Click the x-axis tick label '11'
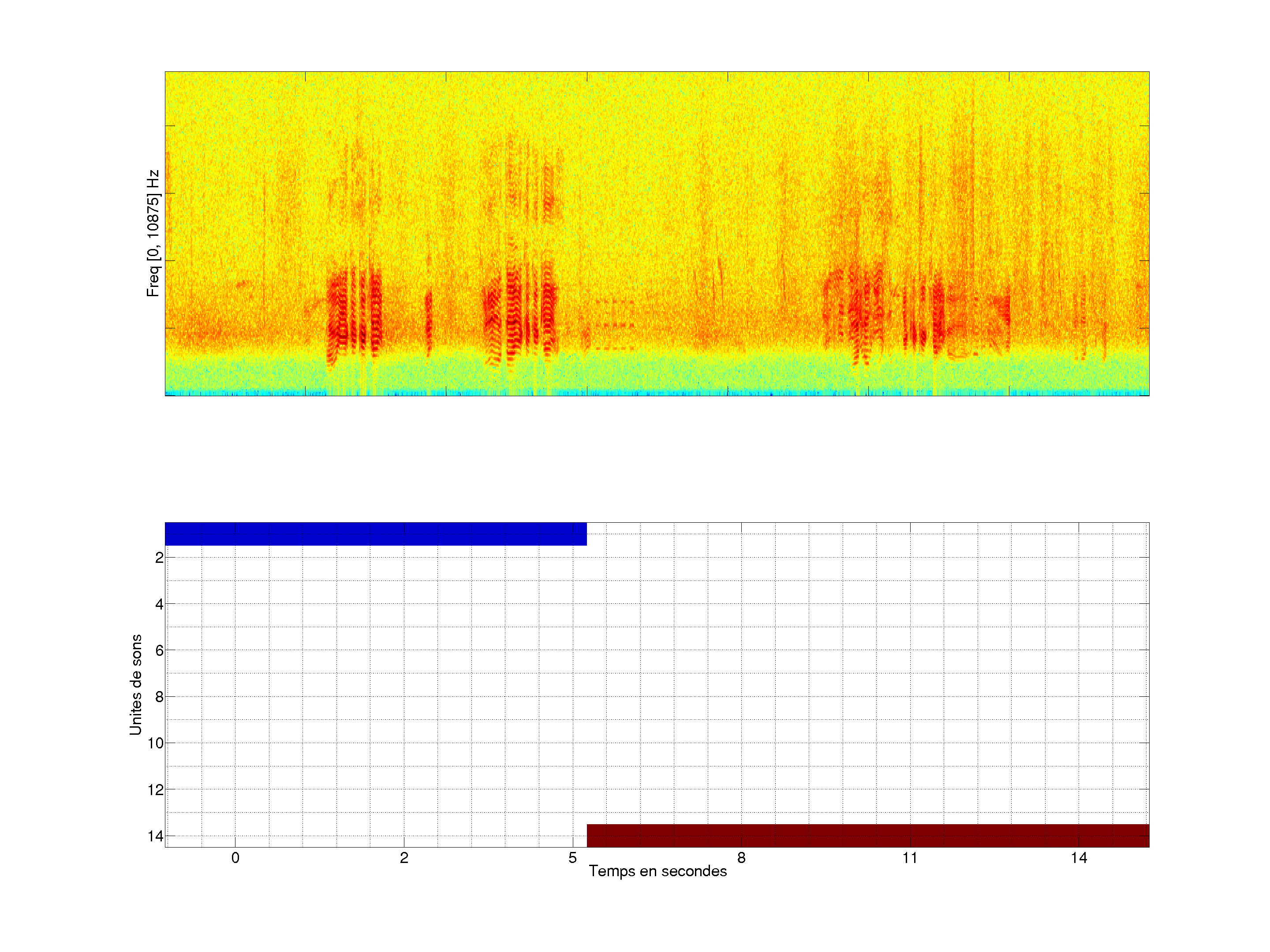Image resolution: width=1270 pixels, height=952 pixels. [909, 858]
